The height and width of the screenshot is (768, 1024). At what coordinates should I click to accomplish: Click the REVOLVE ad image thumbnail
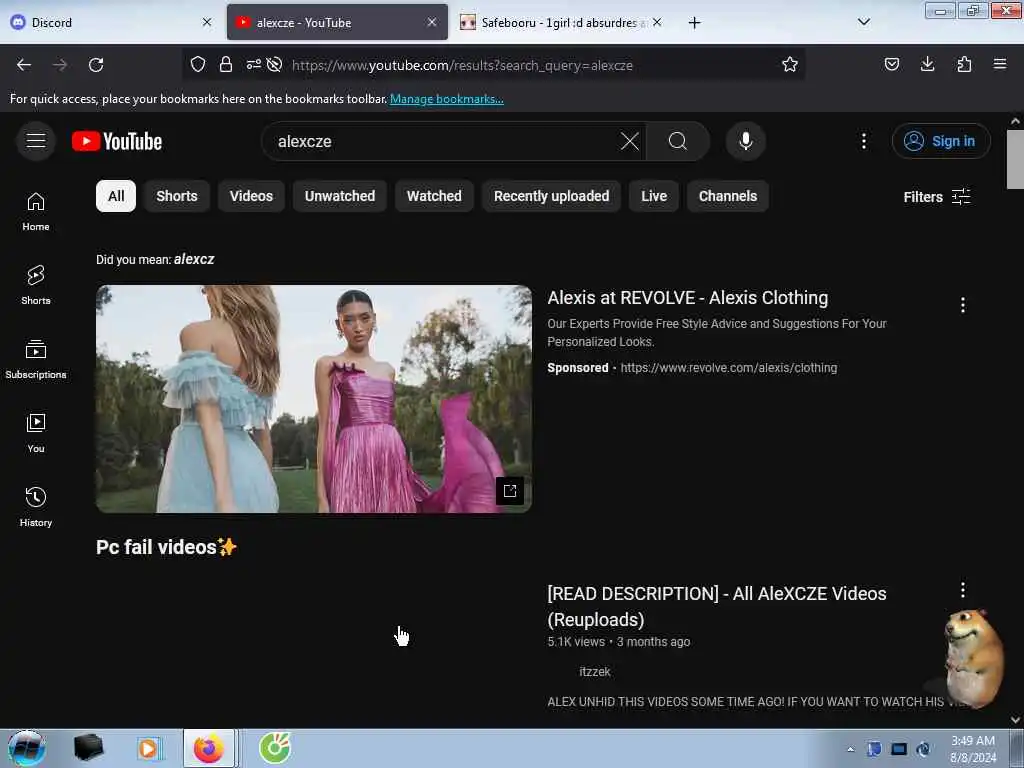[313, 398]
